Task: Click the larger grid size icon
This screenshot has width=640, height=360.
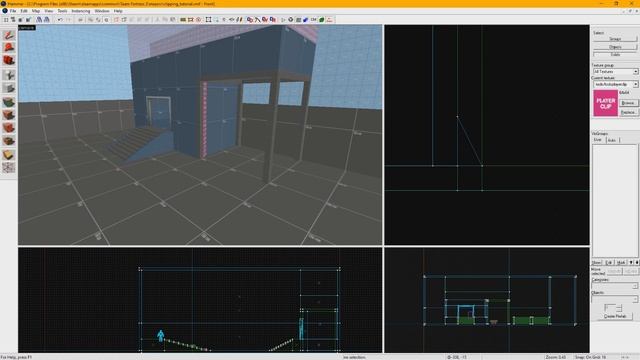Action: (x=29, y=20)
